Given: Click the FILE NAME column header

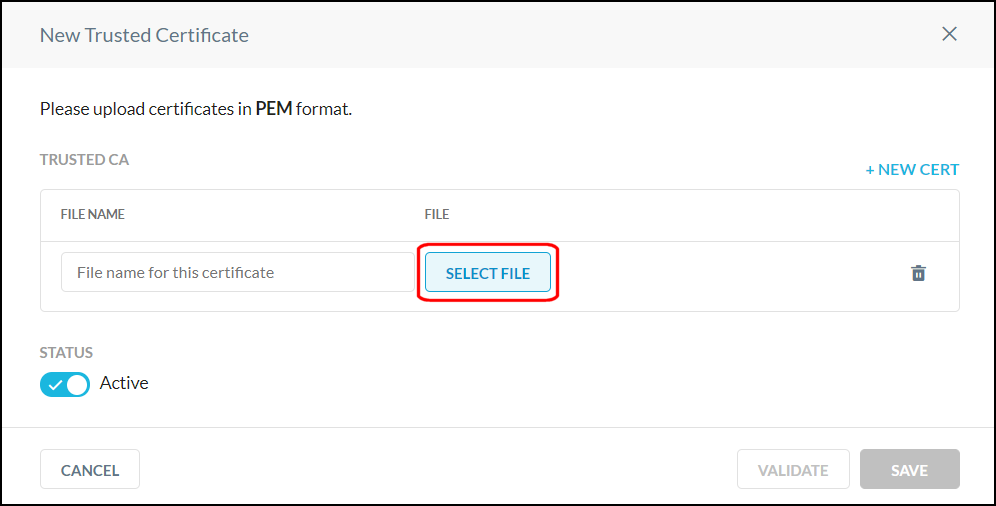Looking at the screenshot, I should tap(92, 214).
